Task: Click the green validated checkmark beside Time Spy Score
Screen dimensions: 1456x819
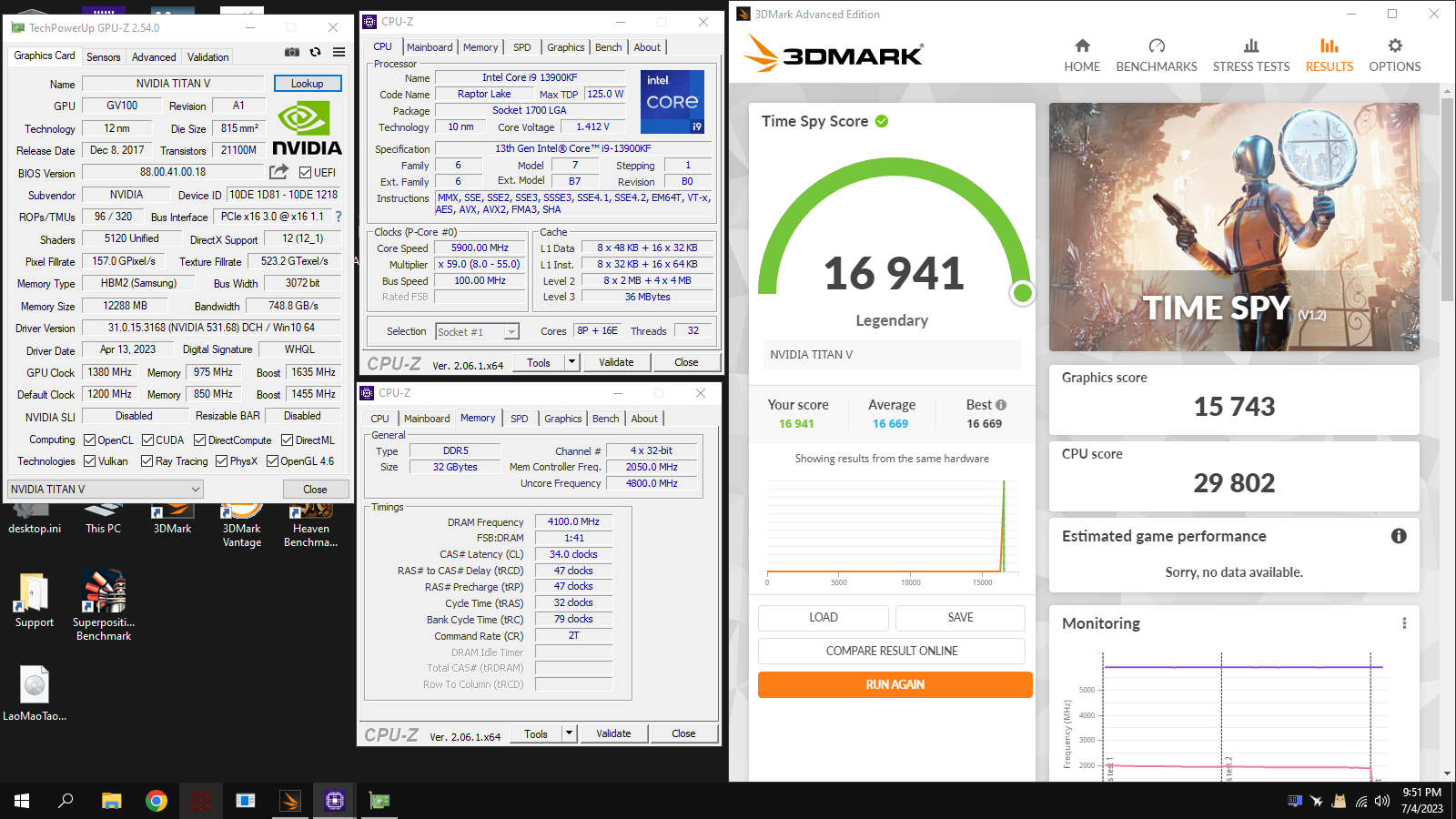Action: (x=882, y=121)
